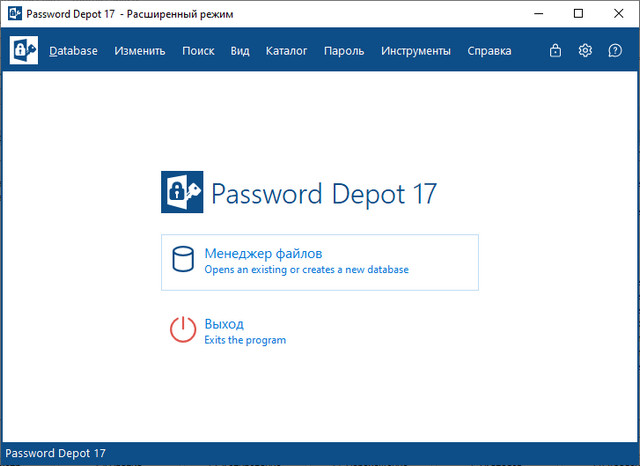Open the Вид menu

[240, 51]
